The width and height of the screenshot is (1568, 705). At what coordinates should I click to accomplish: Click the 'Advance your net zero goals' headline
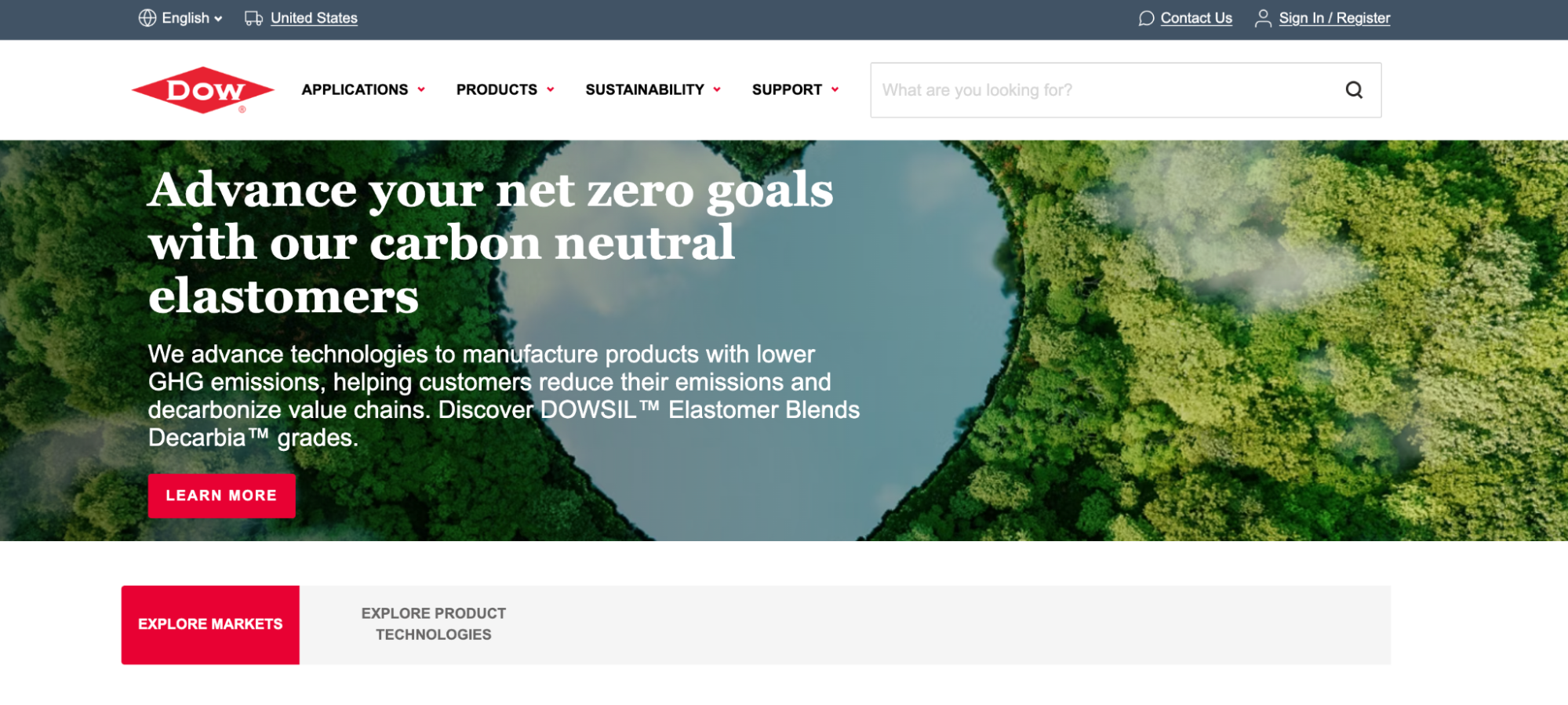(x=491, y=242)
